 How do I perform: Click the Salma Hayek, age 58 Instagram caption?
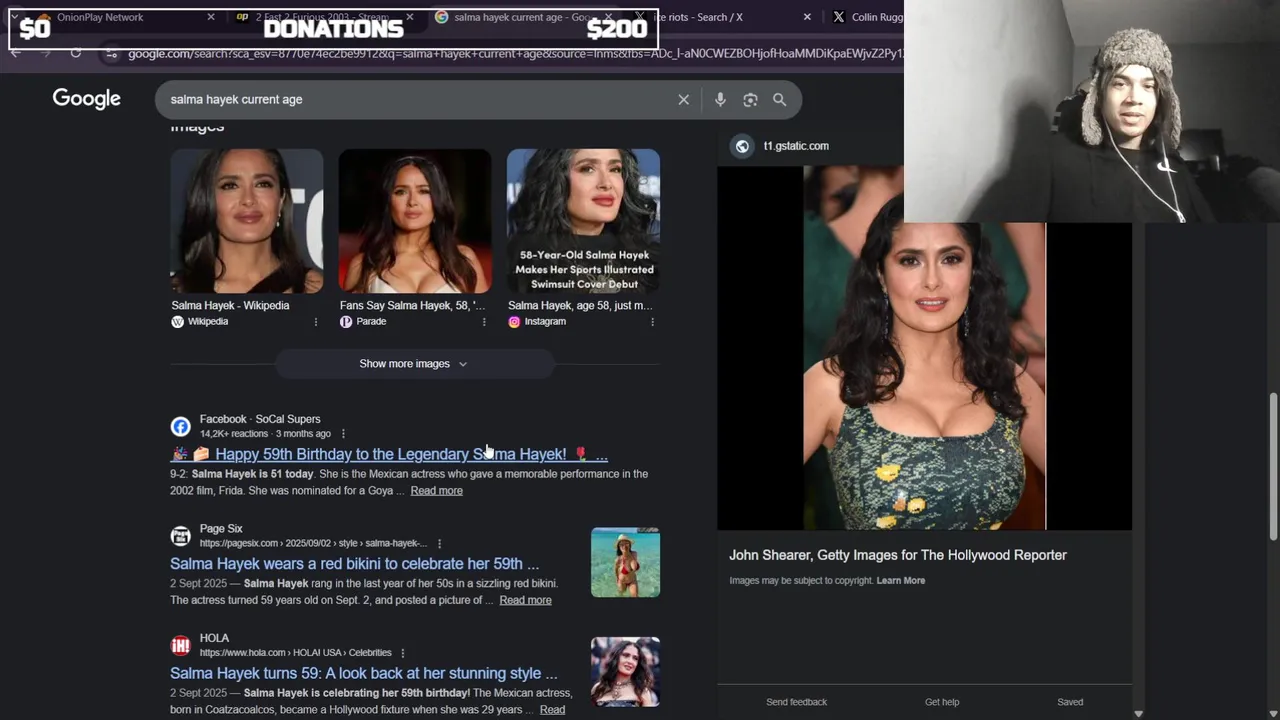click(x=580, y=306)
